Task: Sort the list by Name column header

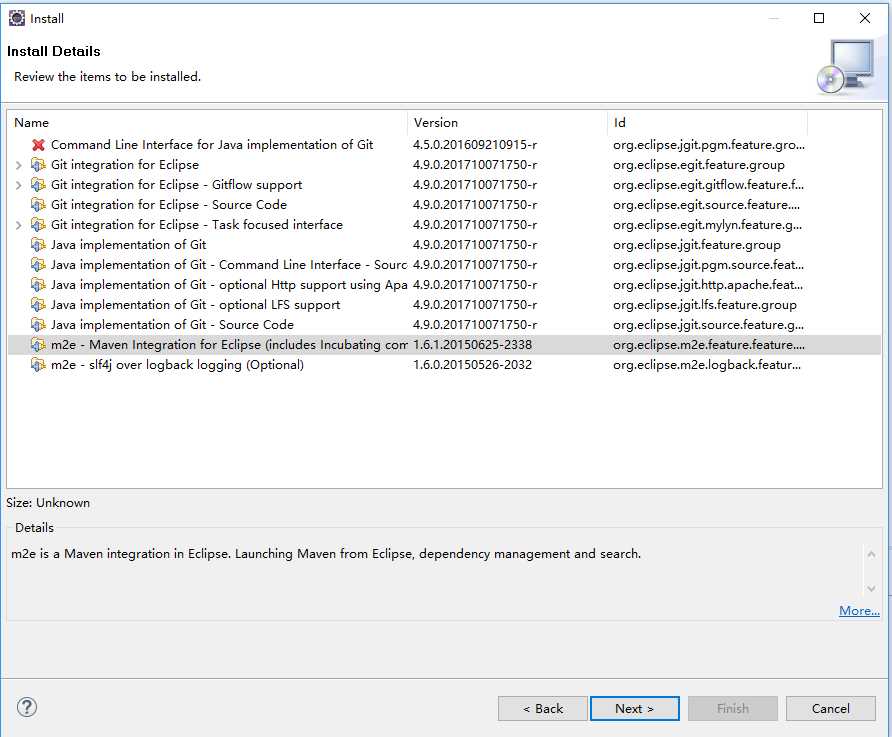Action: tap(208, 123)
